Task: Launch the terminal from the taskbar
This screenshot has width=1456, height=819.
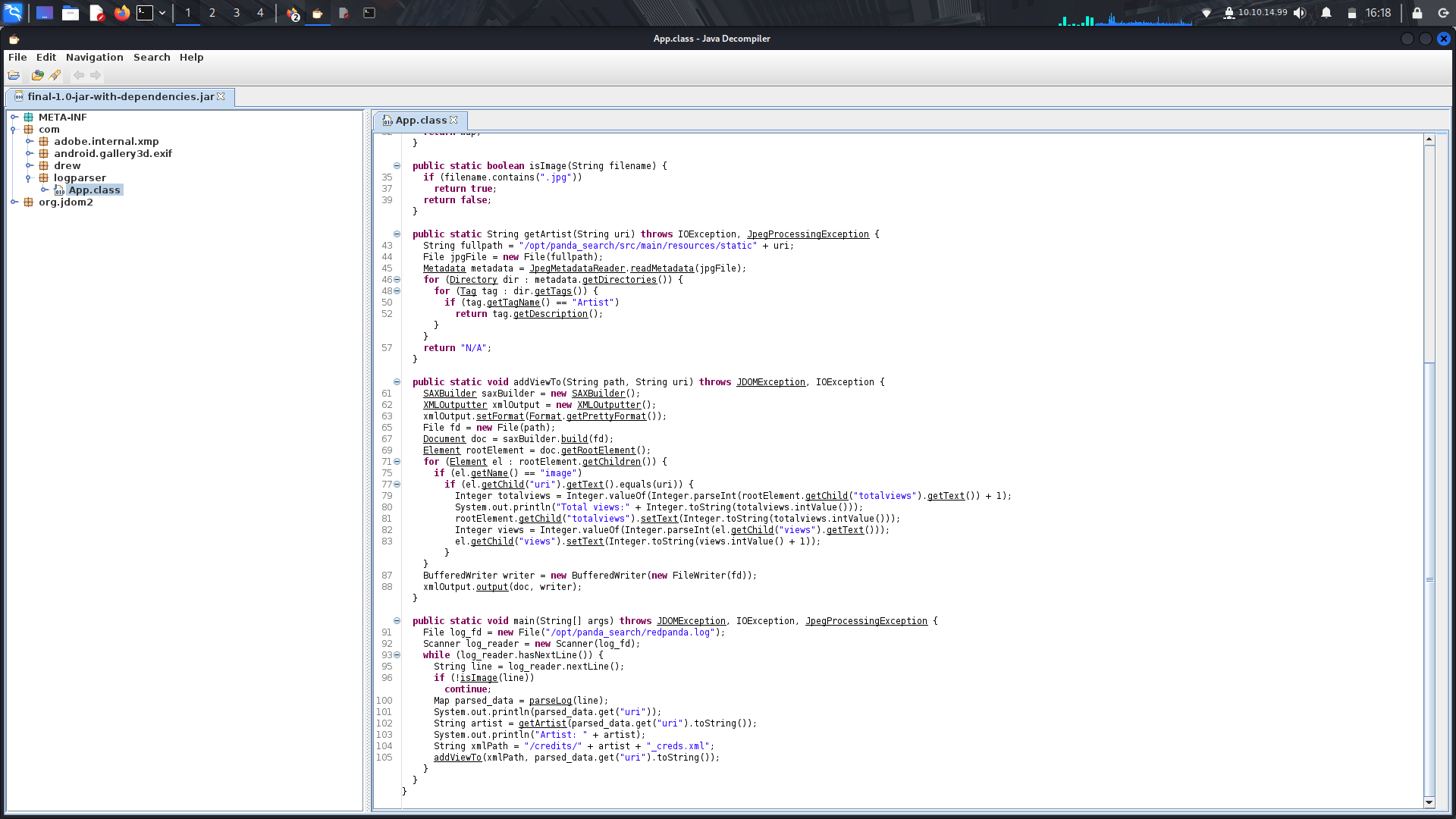Action: click(x=146, y=12)
